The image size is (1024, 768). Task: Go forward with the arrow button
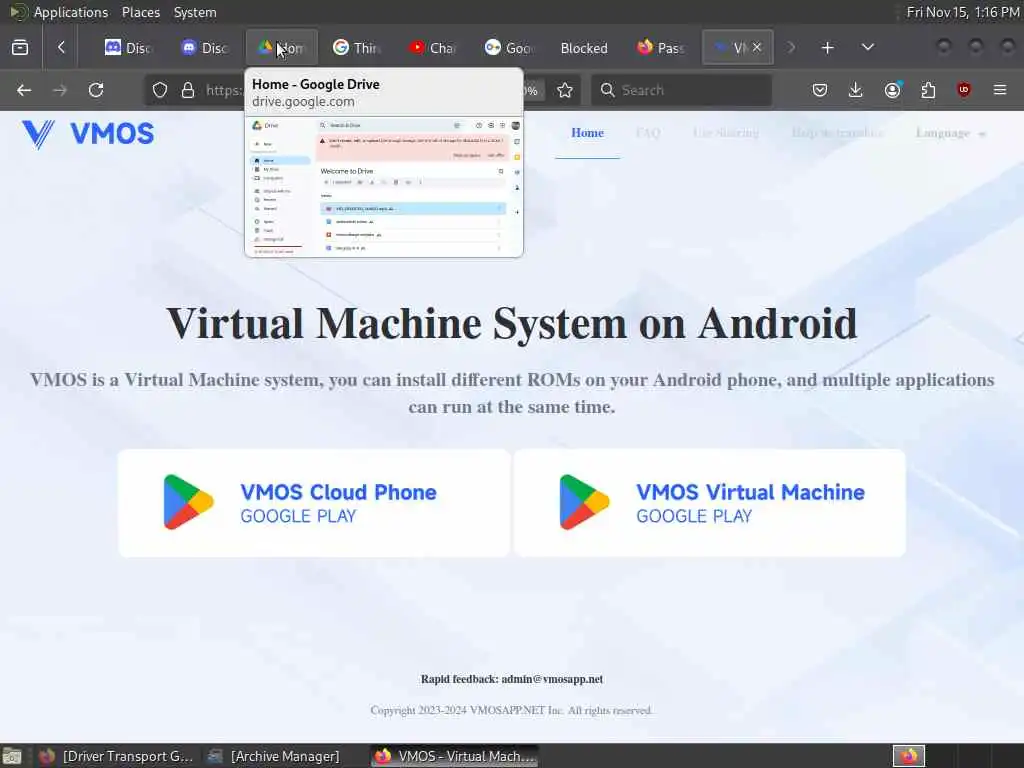60,90
